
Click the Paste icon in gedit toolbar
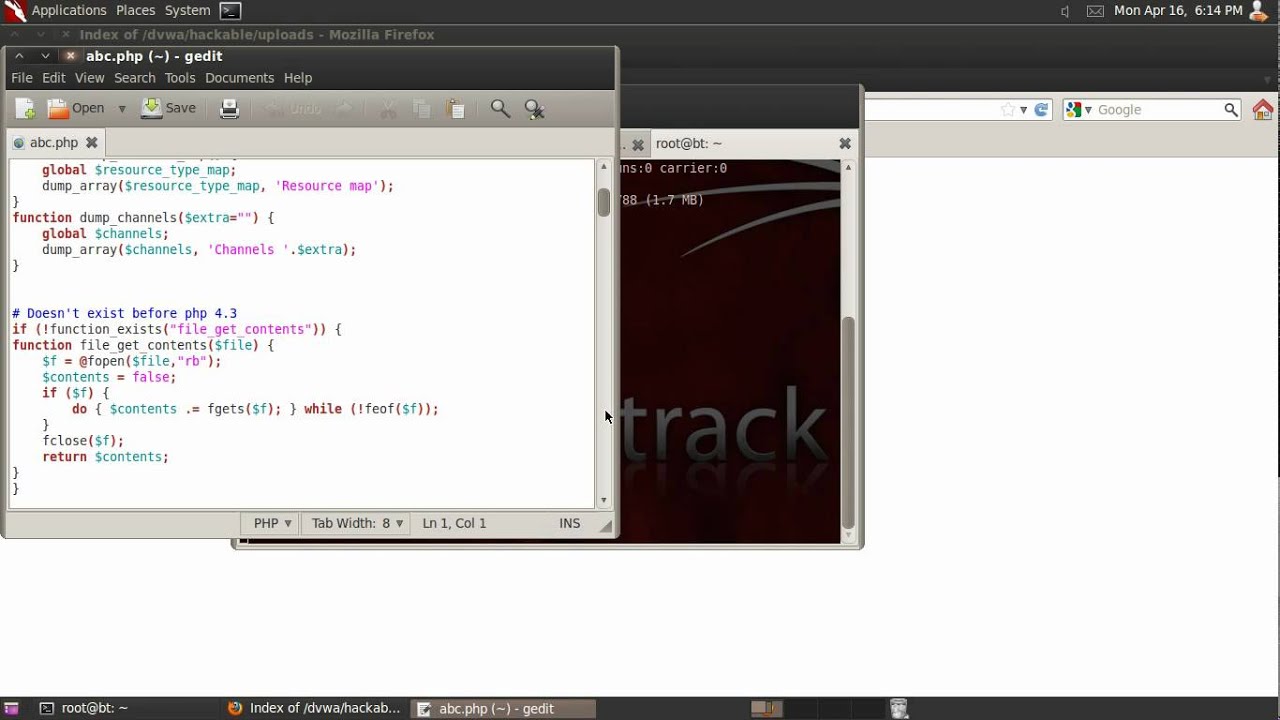455,109
